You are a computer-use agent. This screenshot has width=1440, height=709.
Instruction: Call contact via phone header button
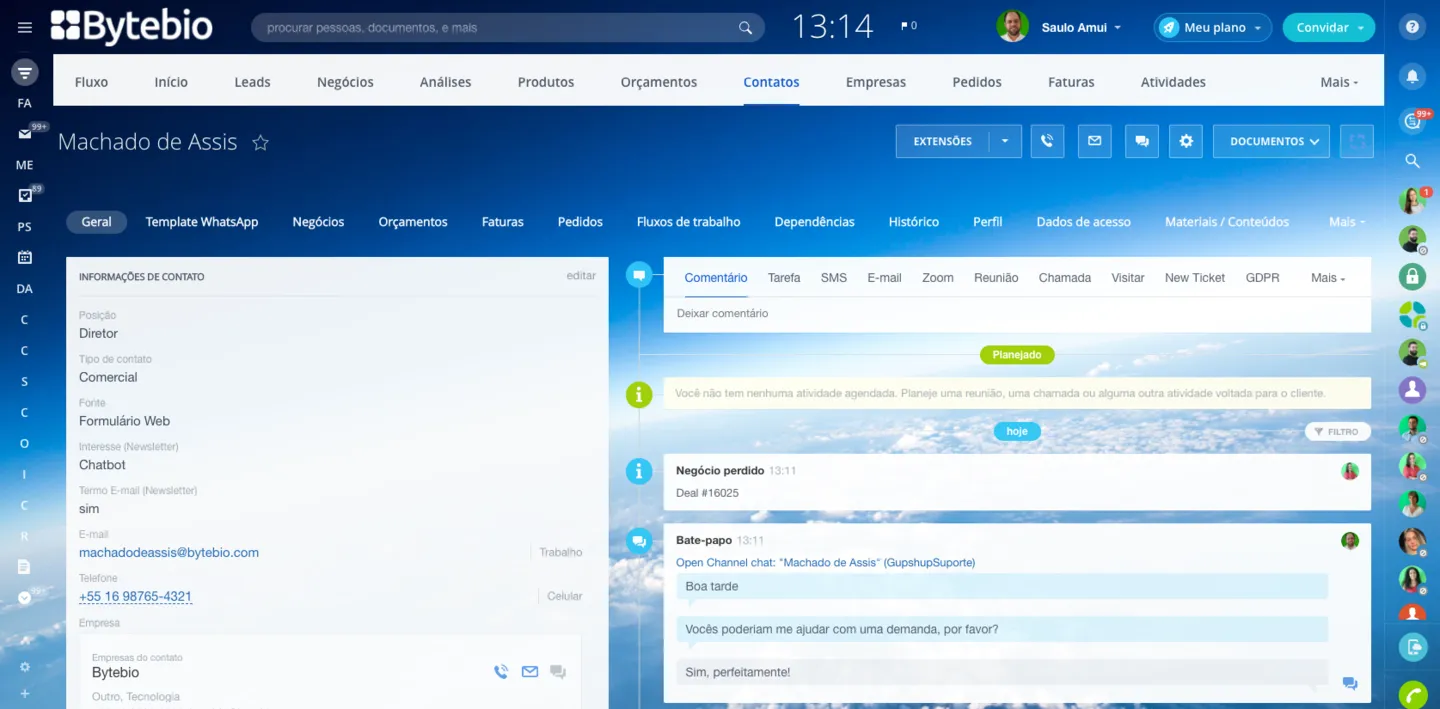pyautogui.click(x=1047, y=141)
